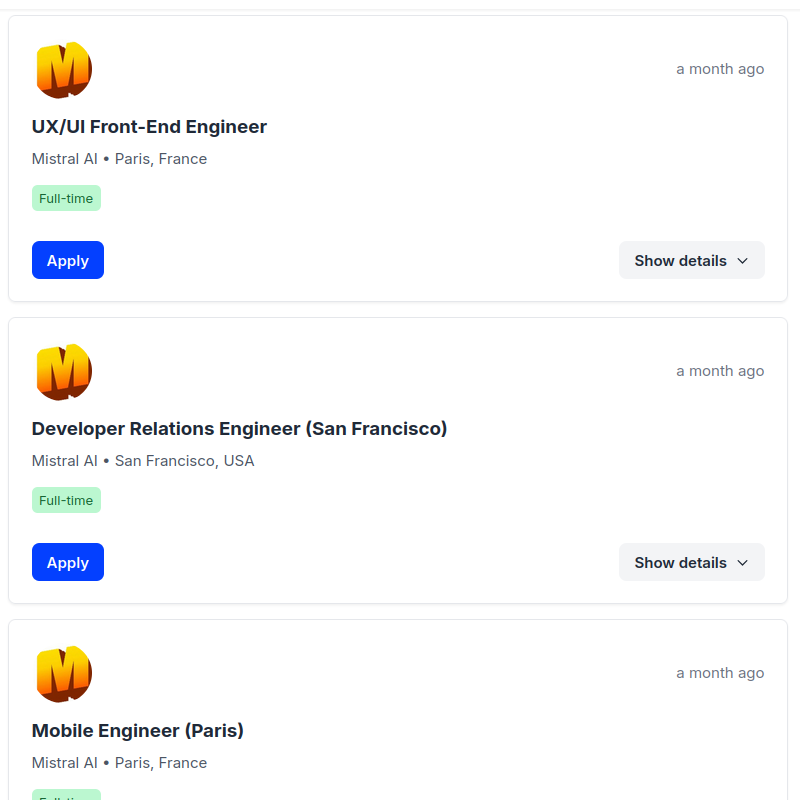Click Mistral AI logo on Developer Relations Engineer card
The height and width of the screenshot is (800, 800).
pos(64,372)
